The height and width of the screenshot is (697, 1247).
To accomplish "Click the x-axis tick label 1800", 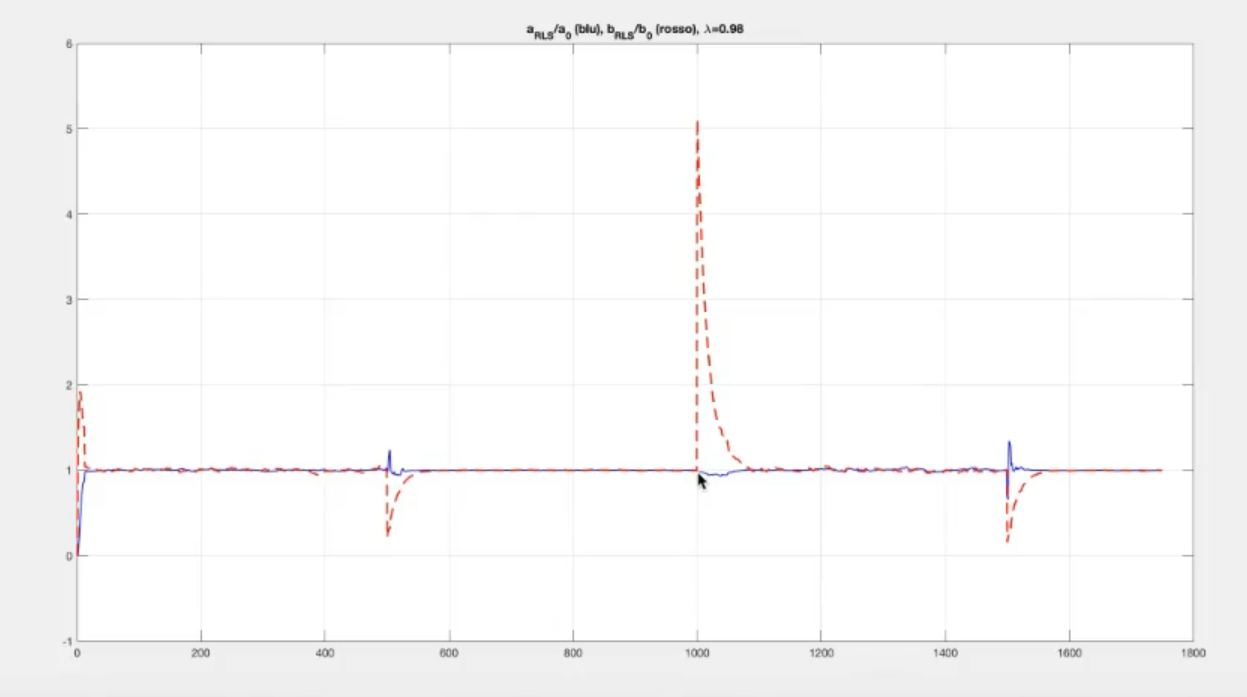I will coord(1193,651).
